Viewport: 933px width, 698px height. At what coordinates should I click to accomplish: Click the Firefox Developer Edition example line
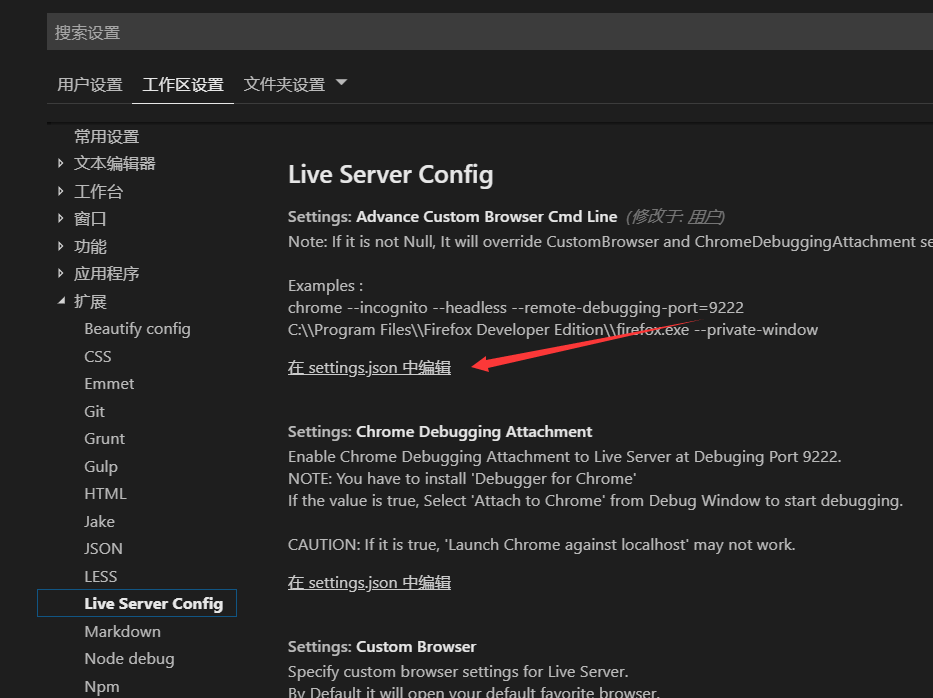(x=553, y=330)
